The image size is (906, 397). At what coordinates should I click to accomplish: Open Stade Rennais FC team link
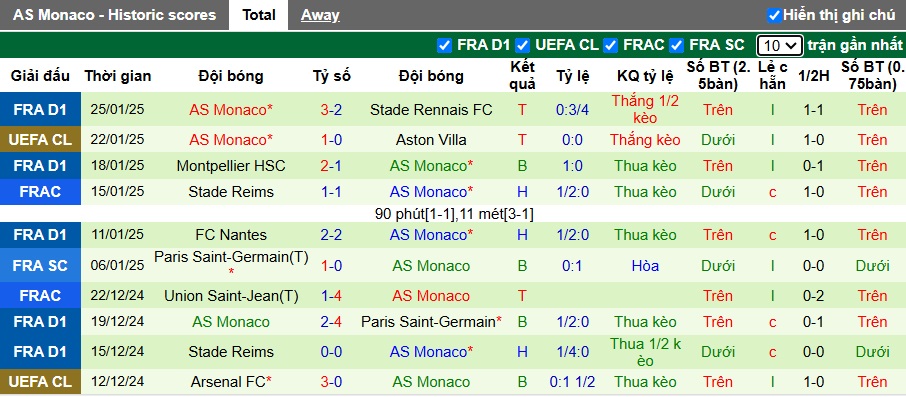[431, 110]
